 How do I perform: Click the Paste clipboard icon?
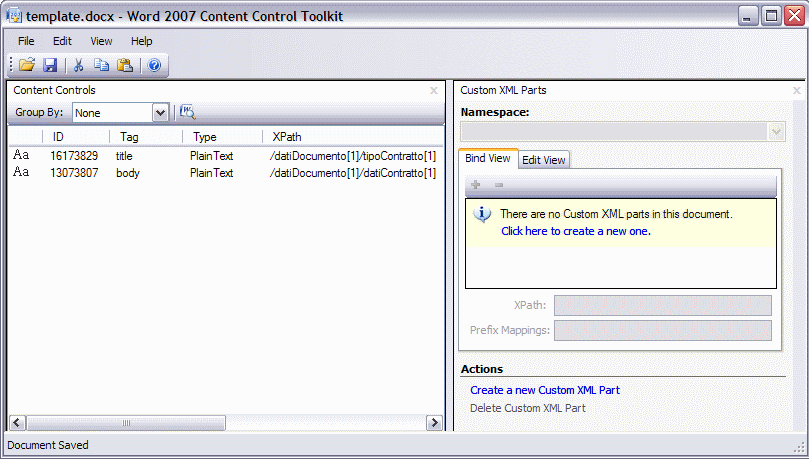[125, 65]
